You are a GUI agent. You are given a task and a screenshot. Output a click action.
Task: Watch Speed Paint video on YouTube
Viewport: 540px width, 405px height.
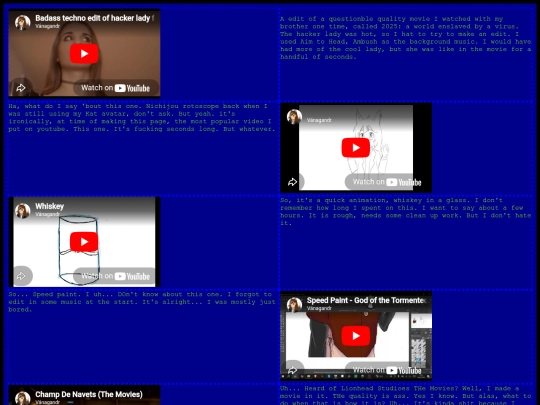[387, 370]
